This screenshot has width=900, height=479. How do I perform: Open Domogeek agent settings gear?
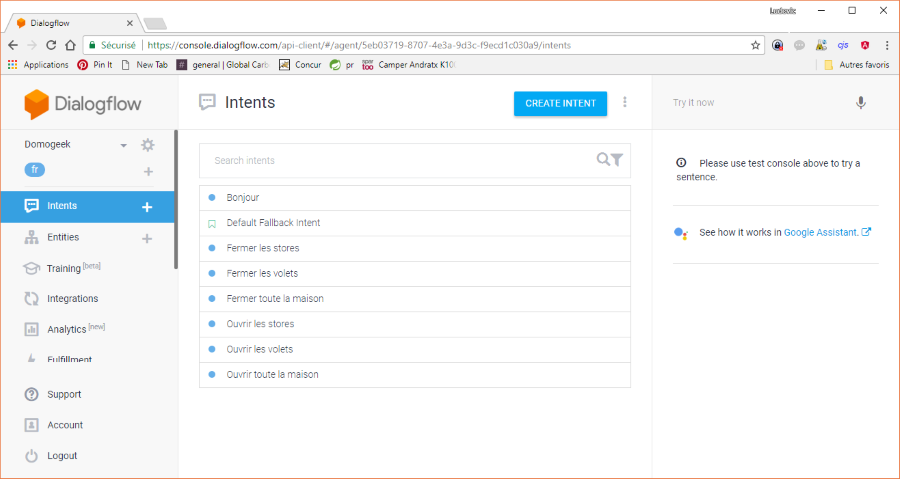coord(148,145)
